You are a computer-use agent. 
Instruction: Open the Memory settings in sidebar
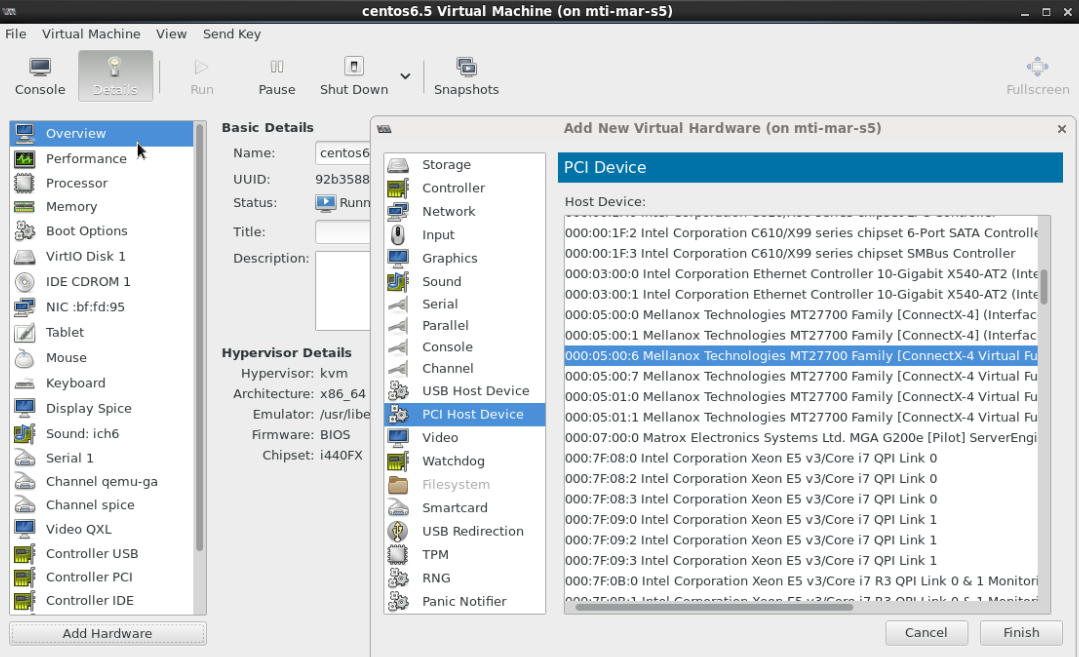click(71, 207)
